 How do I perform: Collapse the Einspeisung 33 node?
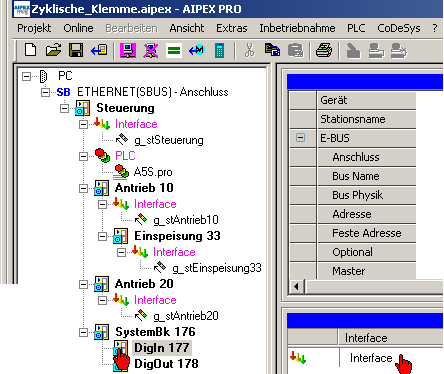click(x=102, y=236)
